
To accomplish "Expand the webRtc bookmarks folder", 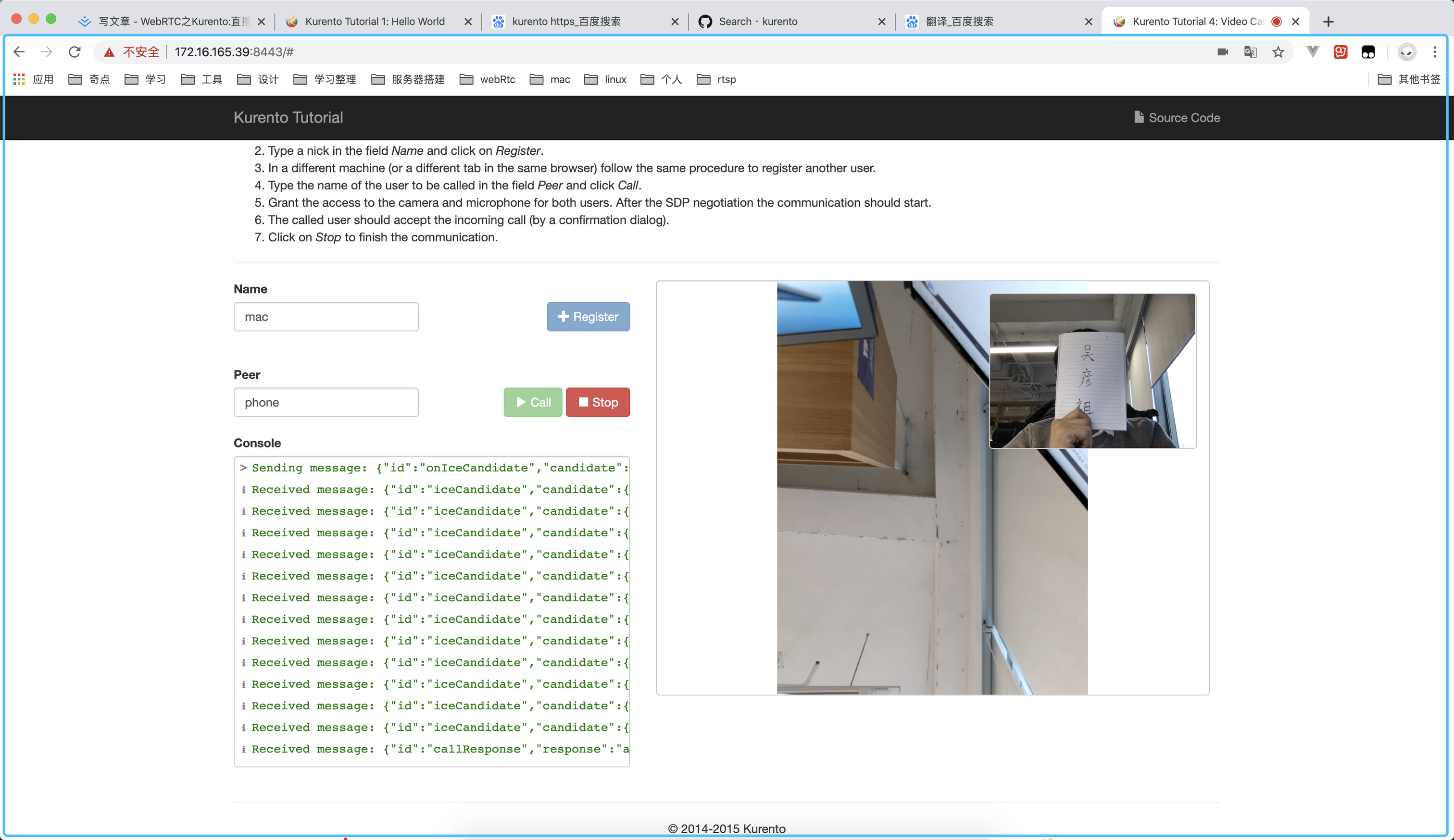I will click(x=488, y=80).
